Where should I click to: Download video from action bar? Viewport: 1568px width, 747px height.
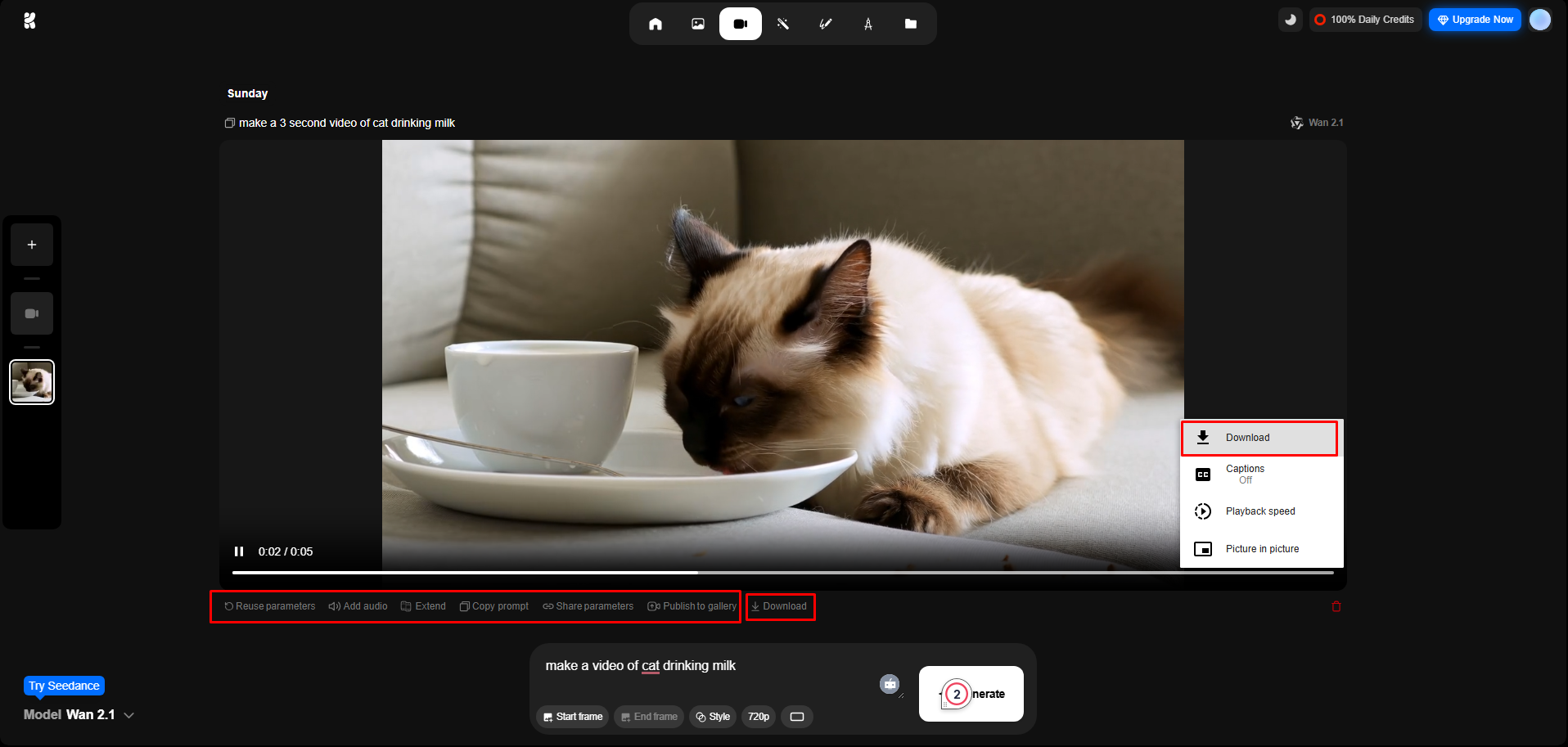(x=779, y=606)
